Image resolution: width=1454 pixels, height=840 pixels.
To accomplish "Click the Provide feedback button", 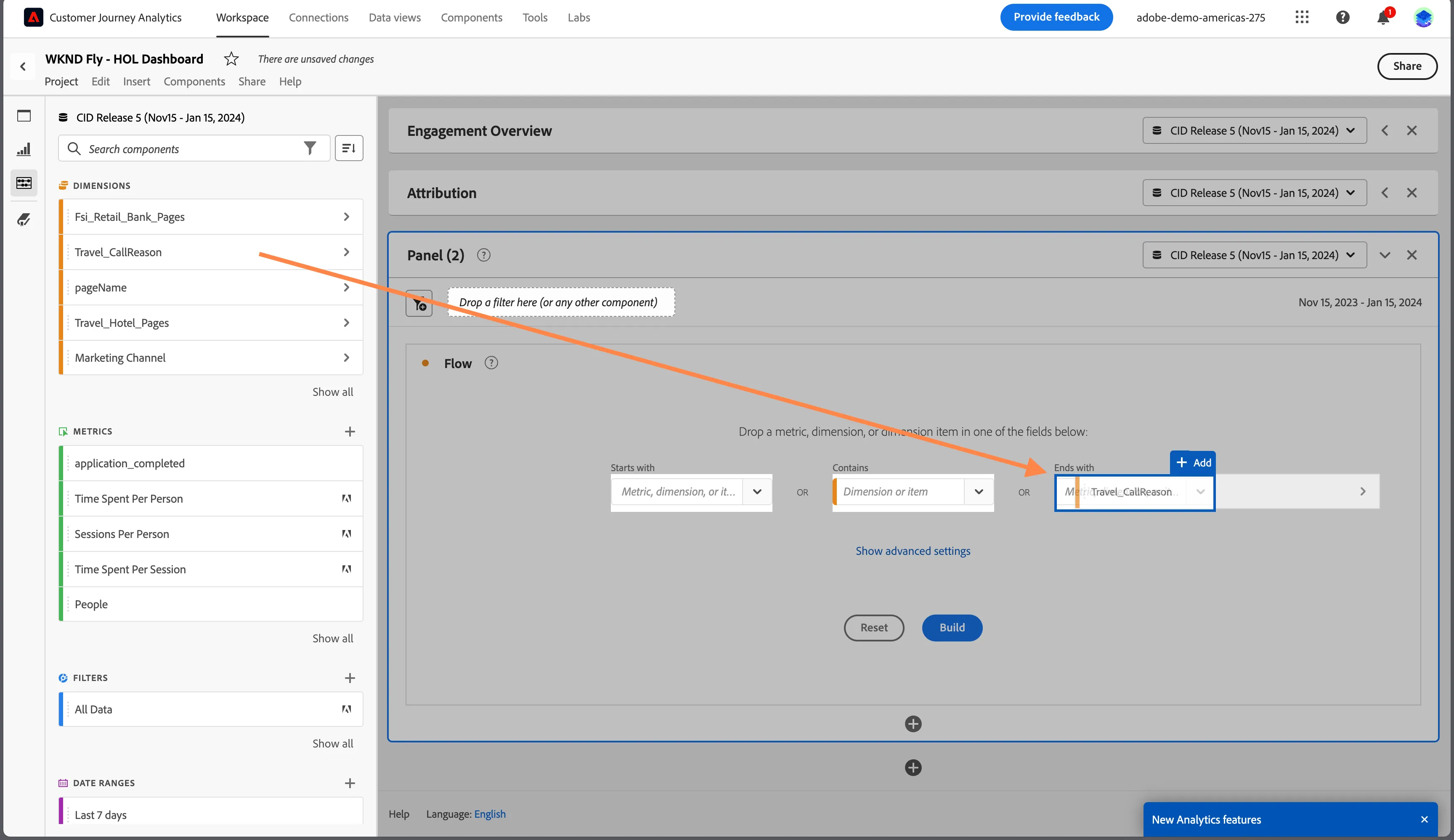I will click(1056, 17).
